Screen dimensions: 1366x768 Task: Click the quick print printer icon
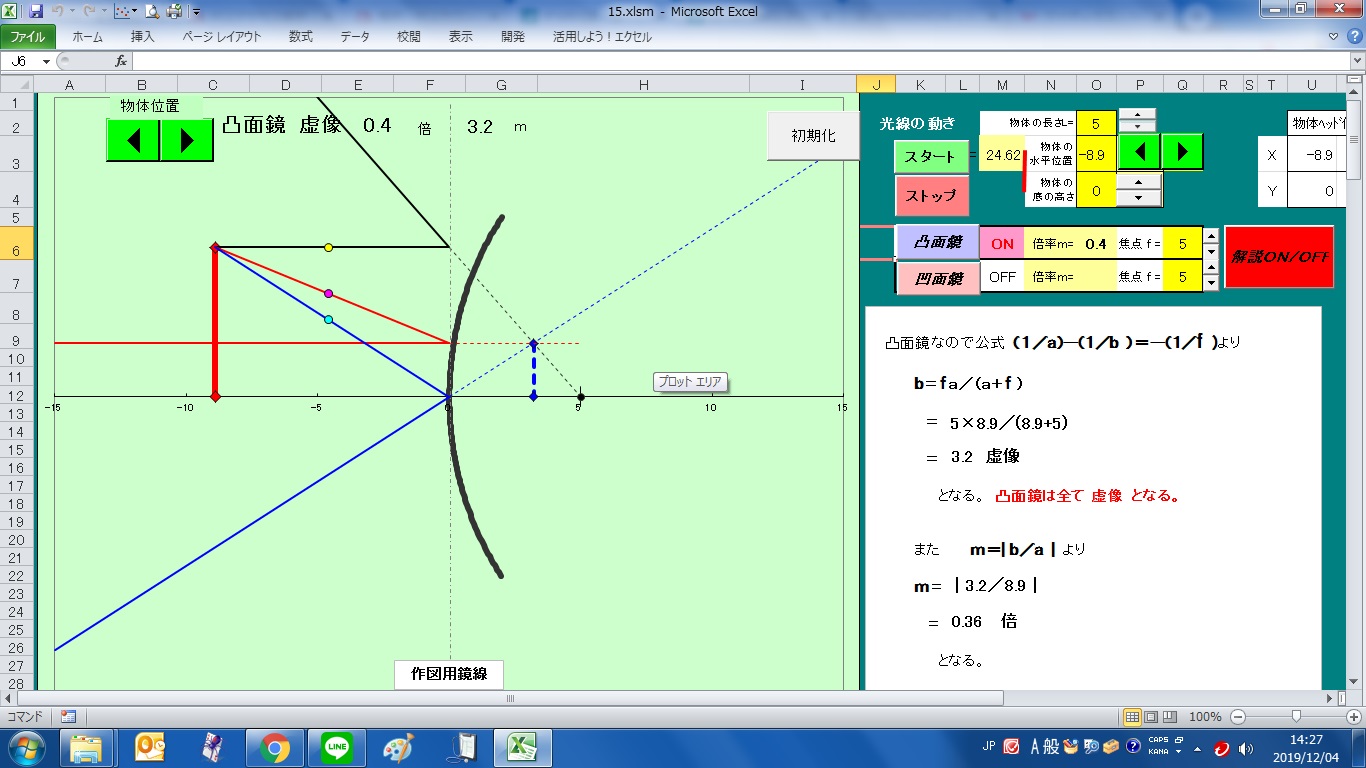[174, 12]
